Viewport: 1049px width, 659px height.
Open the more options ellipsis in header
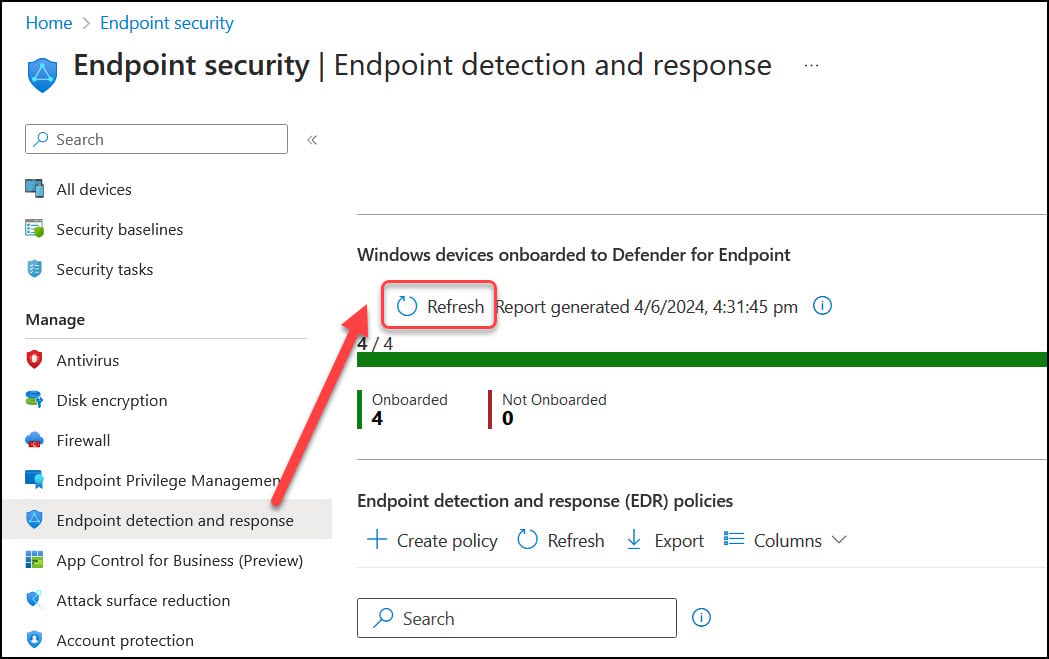[812, 66]
